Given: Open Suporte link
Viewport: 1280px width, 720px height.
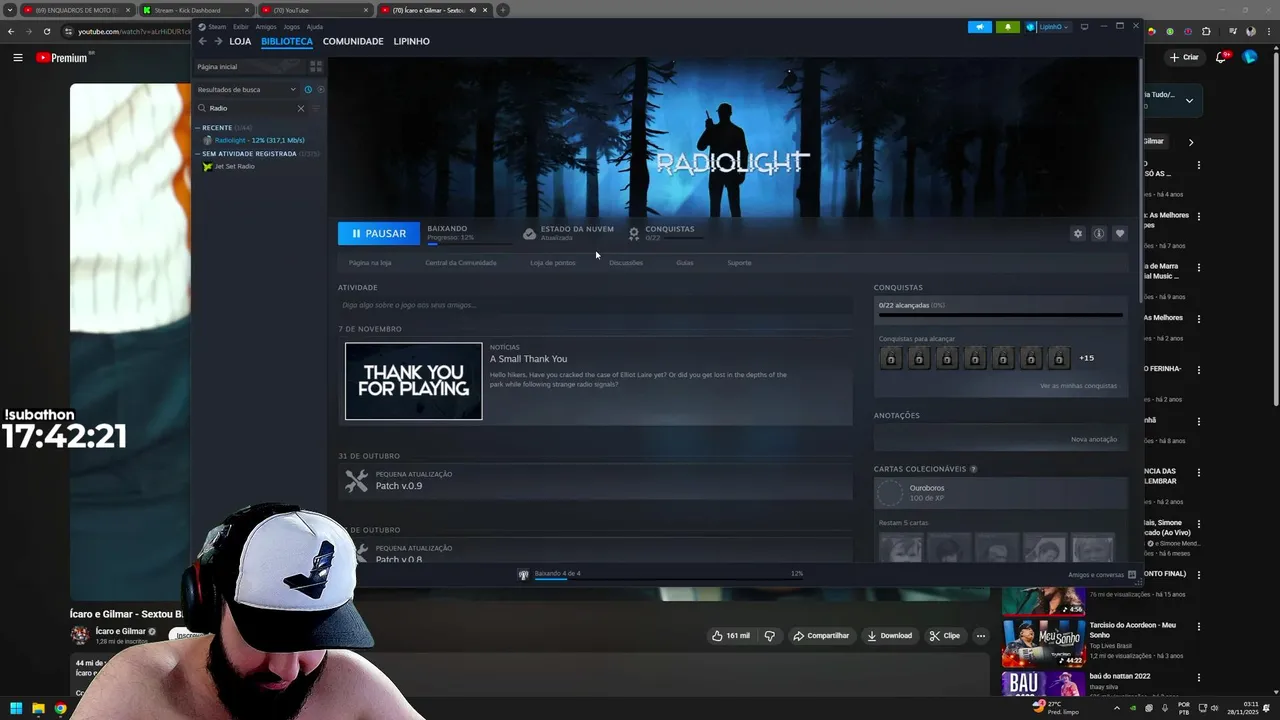Looking at the screenshot, I should 739,263.
